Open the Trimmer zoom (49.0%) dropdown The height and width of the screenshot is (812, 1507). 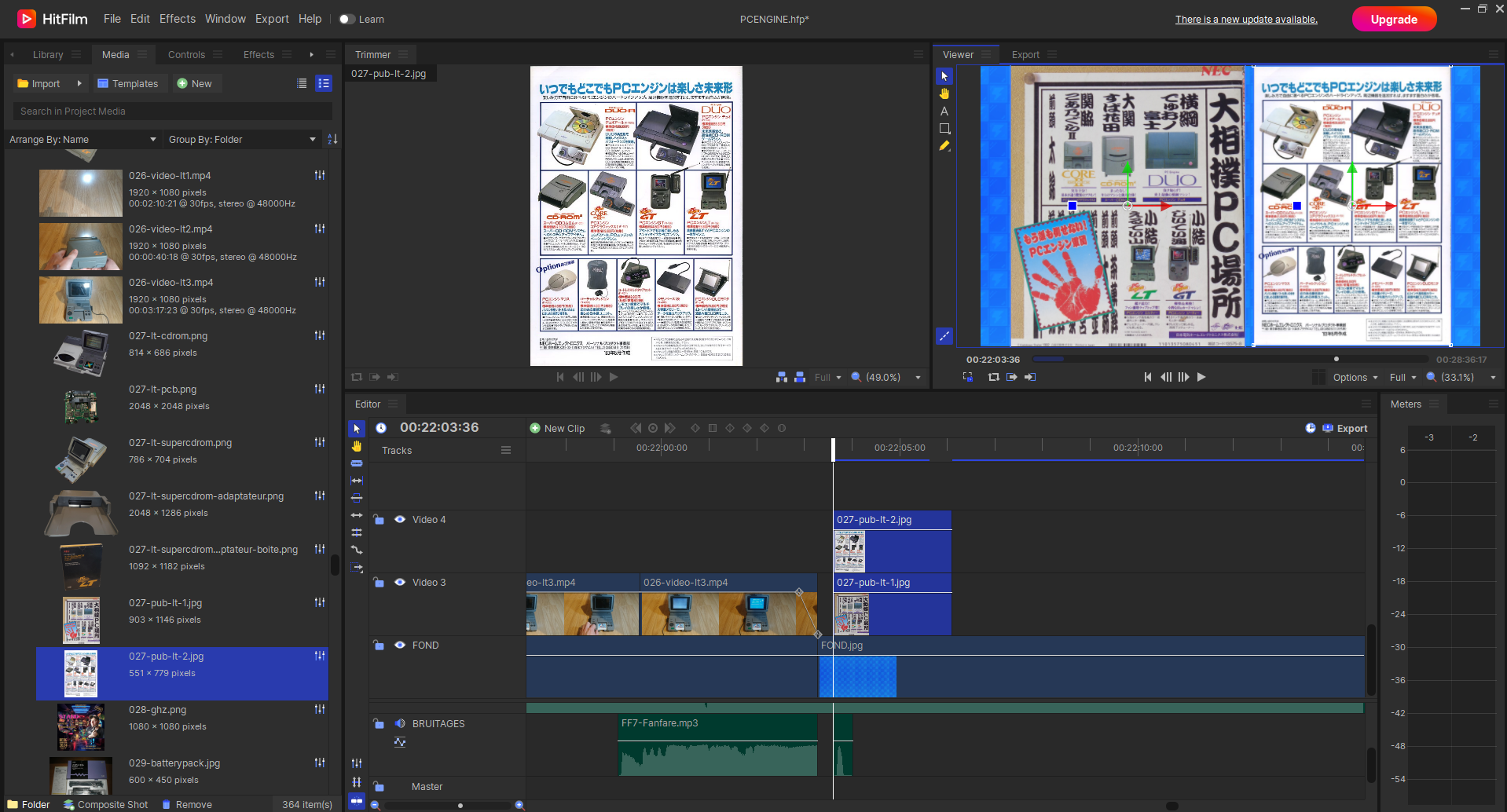click(886, 377)
